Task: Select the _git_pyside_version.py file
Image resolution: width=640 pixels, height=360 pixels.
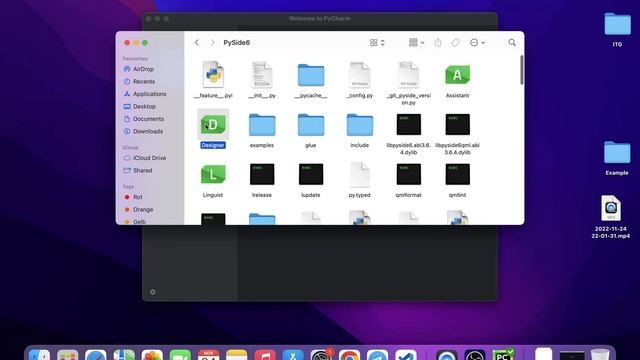Action: [x=409, y=74]
